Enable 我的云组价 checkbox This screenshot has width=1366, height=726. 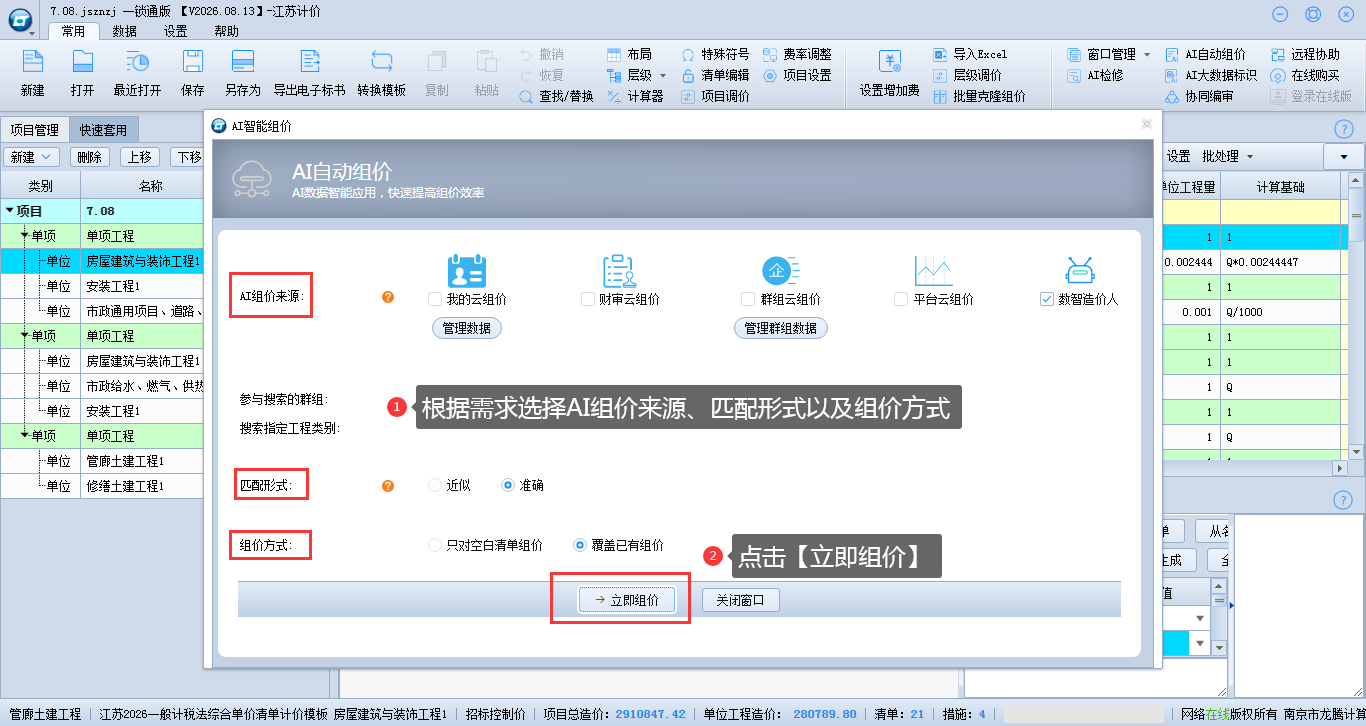pos(434,299)
